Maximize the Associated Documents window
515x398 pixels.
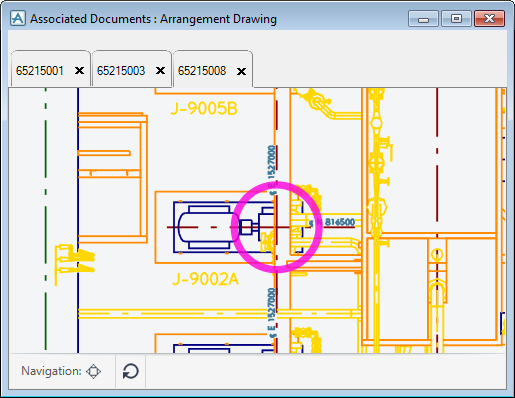coord(456,19)
